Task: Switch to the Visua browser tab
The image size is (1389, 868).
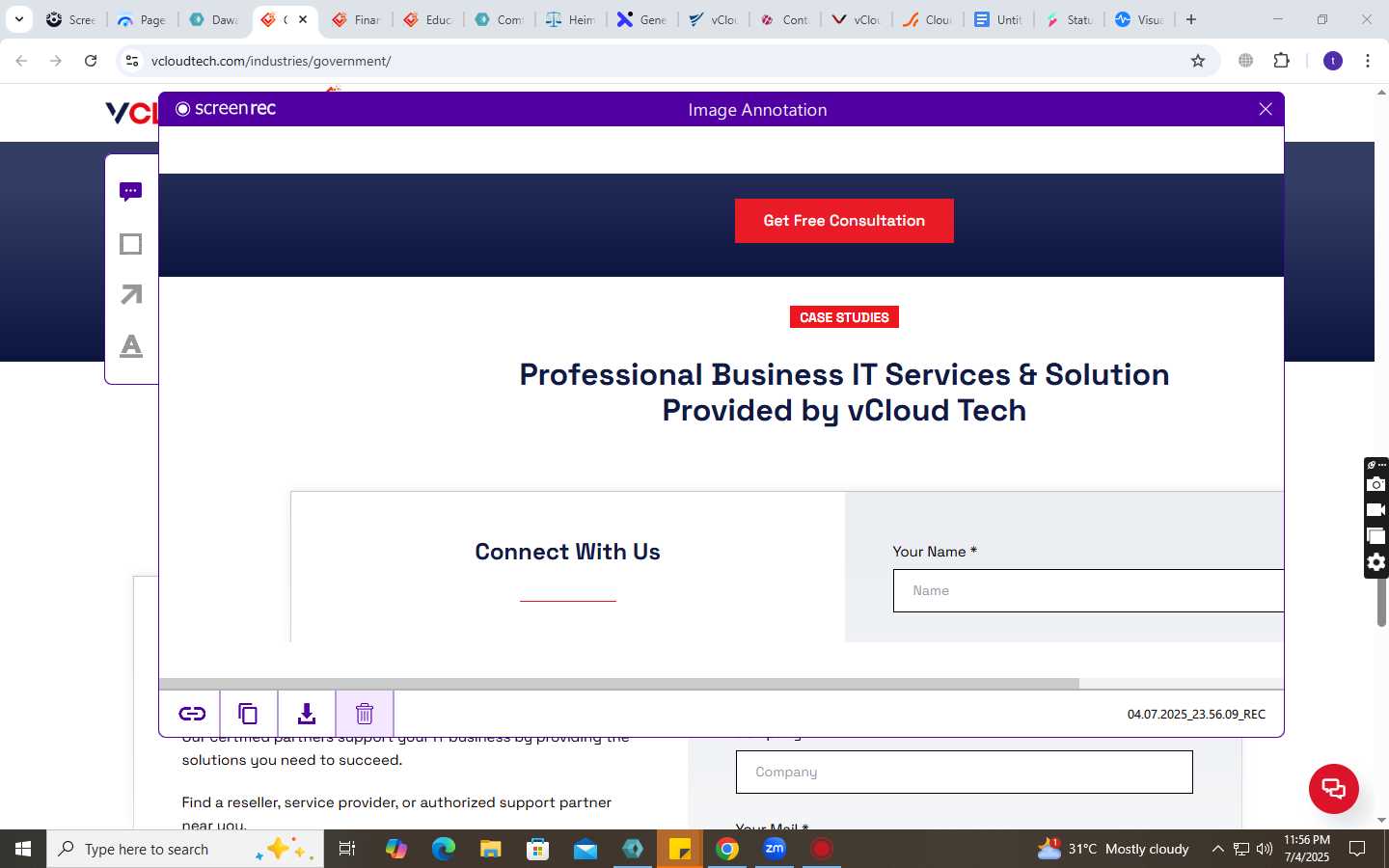Action: tap(1140, 19)
